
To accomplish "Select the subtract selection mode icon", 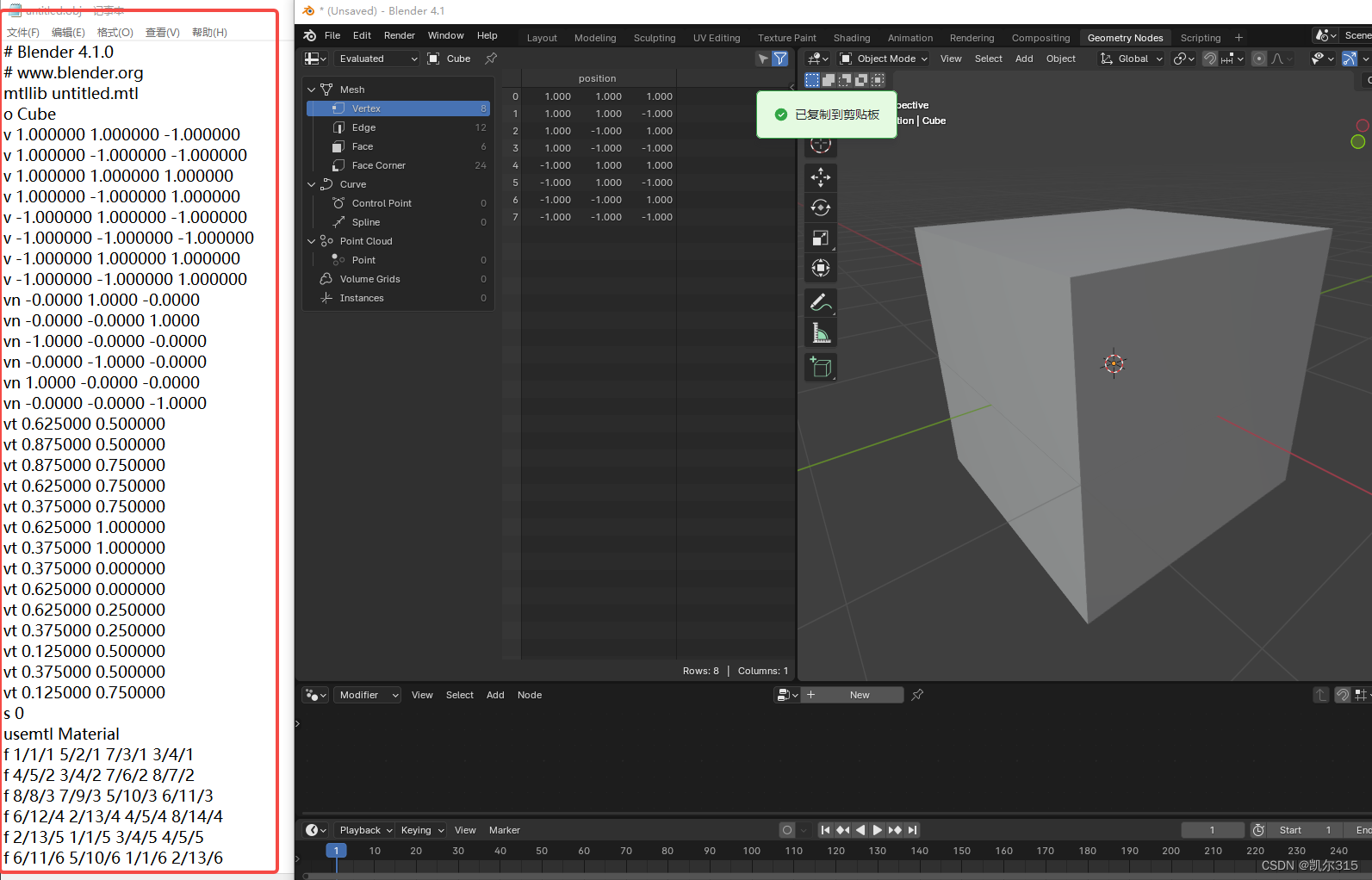I will point(845,80).
